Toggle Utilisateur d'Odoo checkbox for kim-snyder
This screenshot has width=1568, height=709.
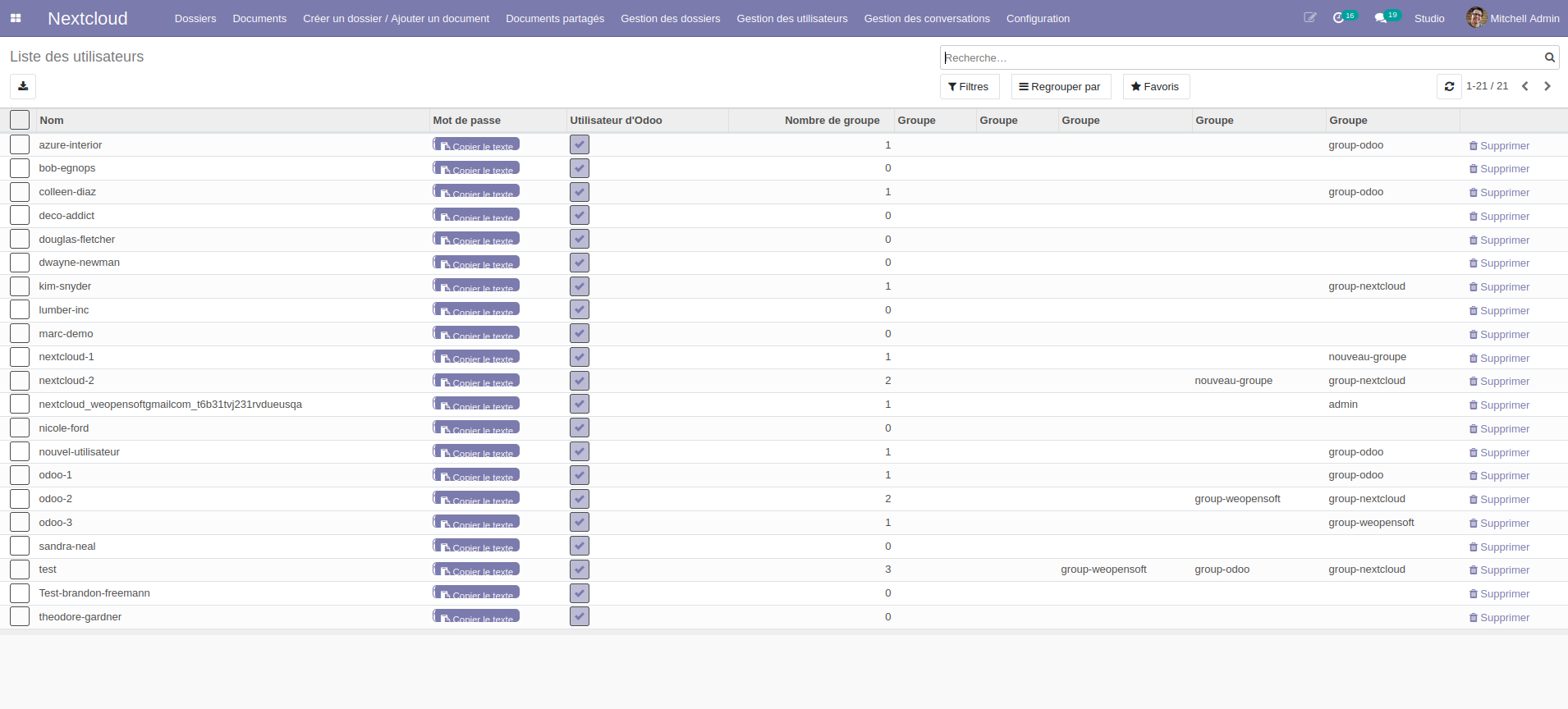(580, 286)
